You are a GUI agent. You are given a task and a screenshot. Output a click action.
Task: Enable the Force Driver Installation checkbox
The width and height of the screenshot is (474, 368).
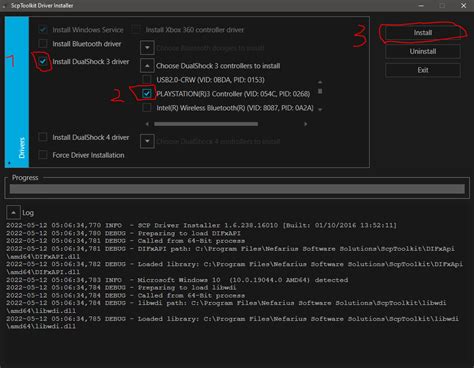point(43,155)
